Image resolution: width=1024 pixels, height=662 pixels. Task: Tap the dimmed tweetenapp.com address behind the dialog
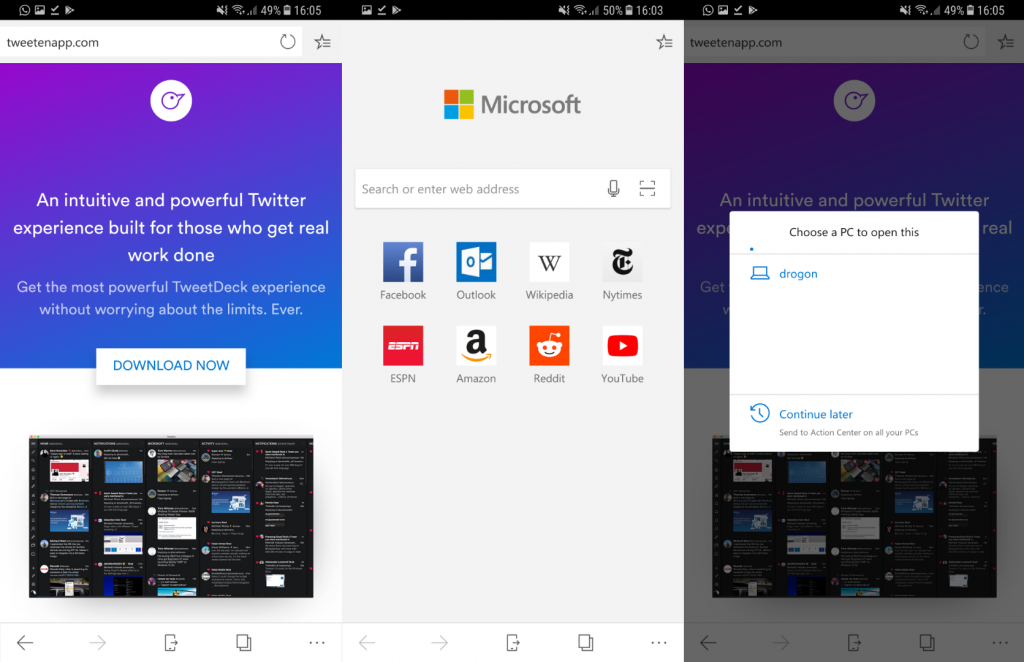736,42
